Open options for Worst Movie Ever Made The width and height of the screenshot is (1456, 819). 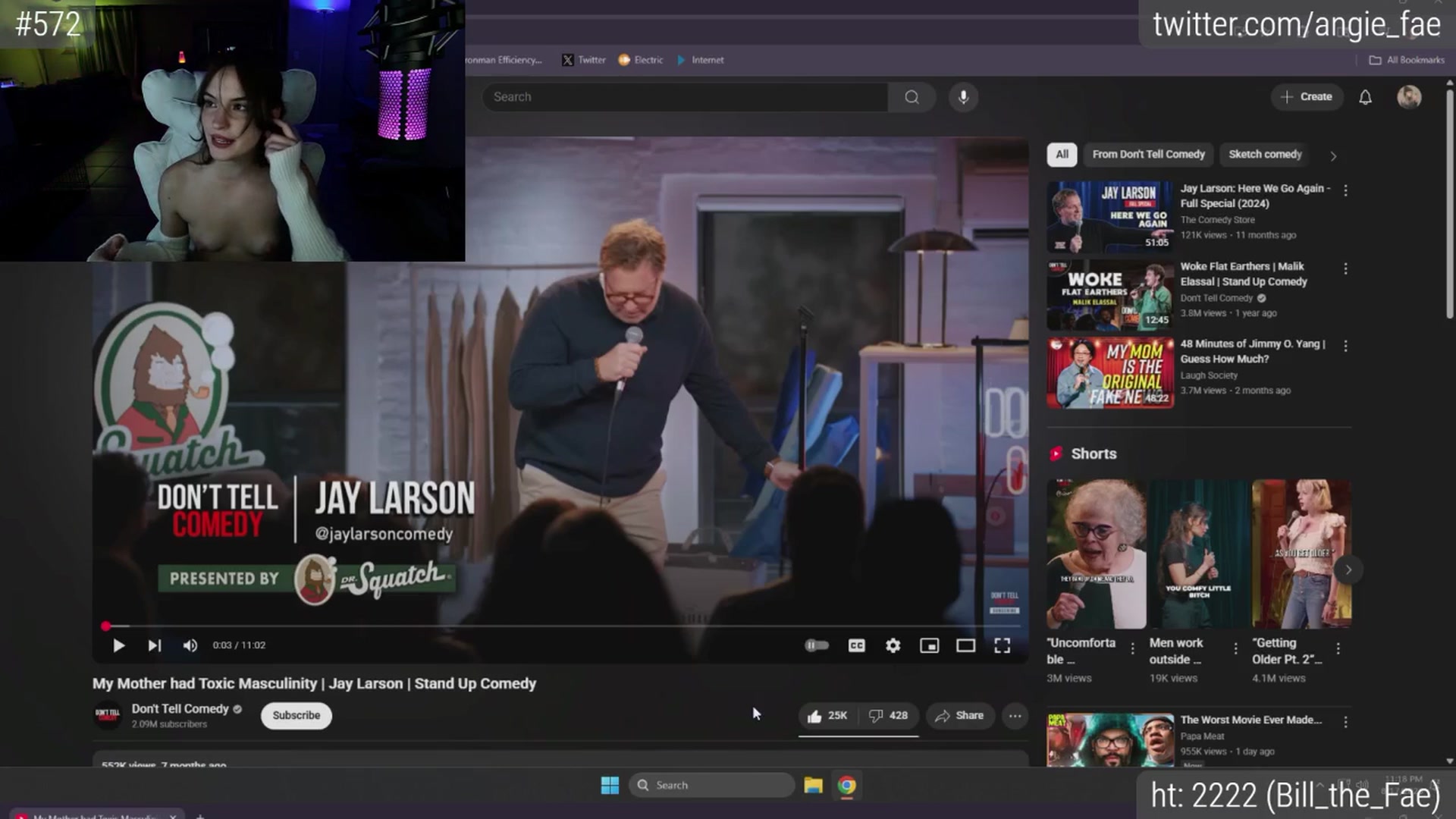coord(1345,723)
